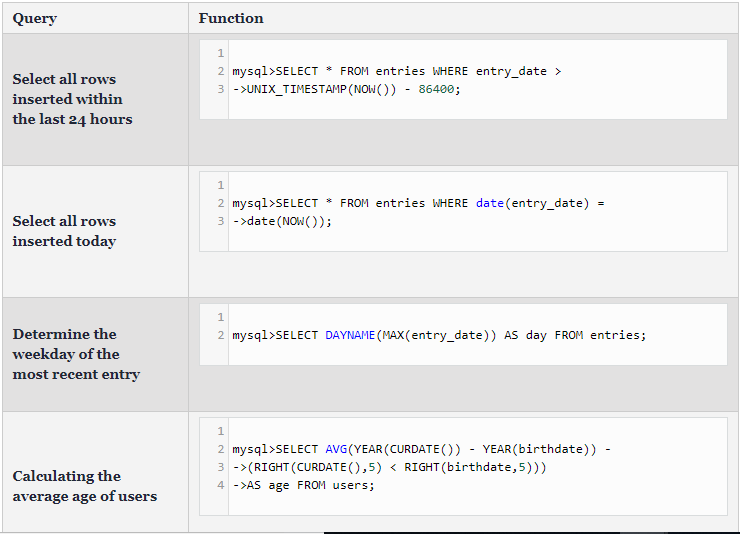Click 'MAX(entry_date)' in the DAYNAME query
Screen dimensions: 740x534
click(x=436, y=335)
